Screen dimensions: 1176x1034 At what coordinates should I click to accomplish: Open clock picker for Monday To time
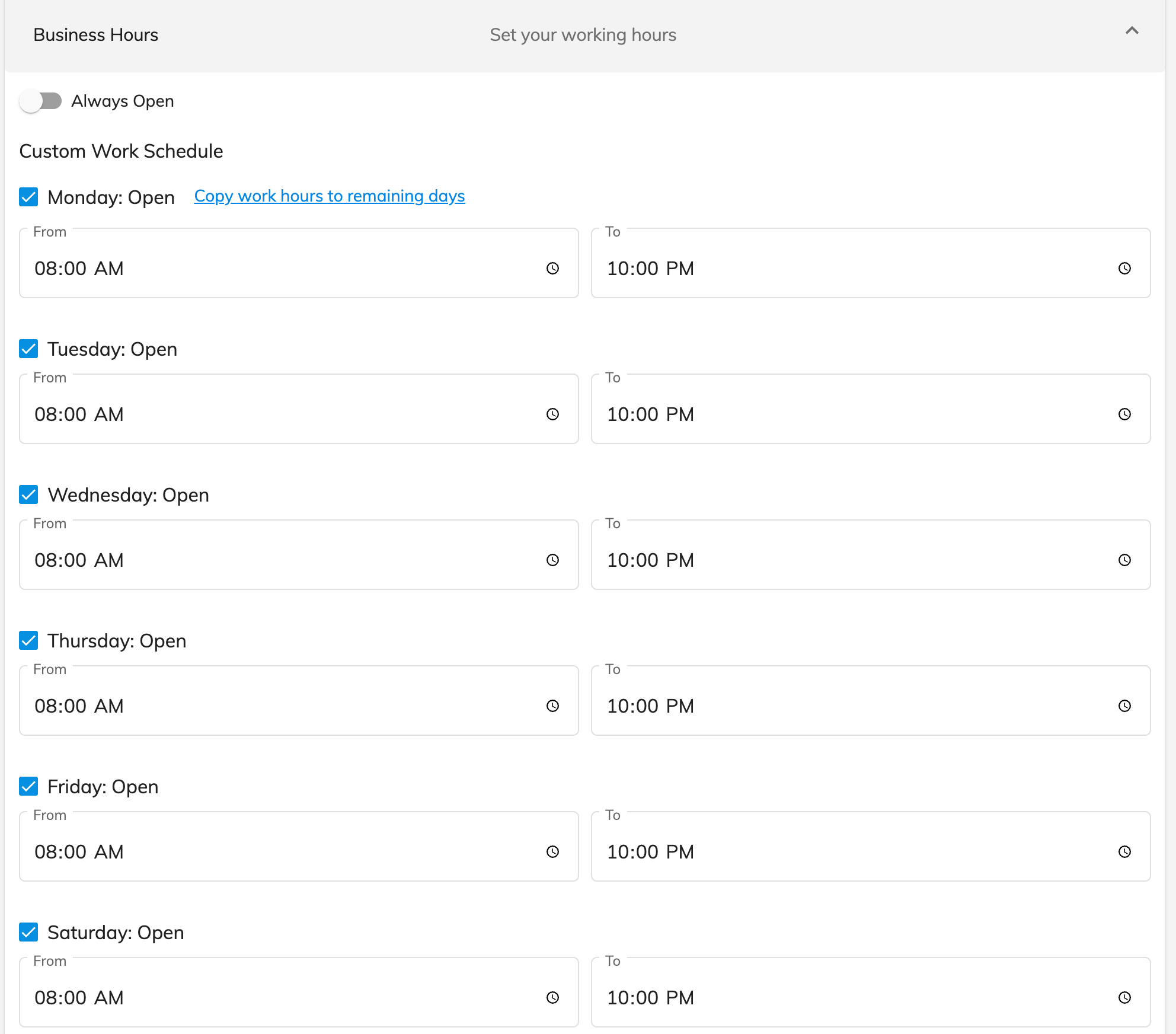tap(1124, 269)
